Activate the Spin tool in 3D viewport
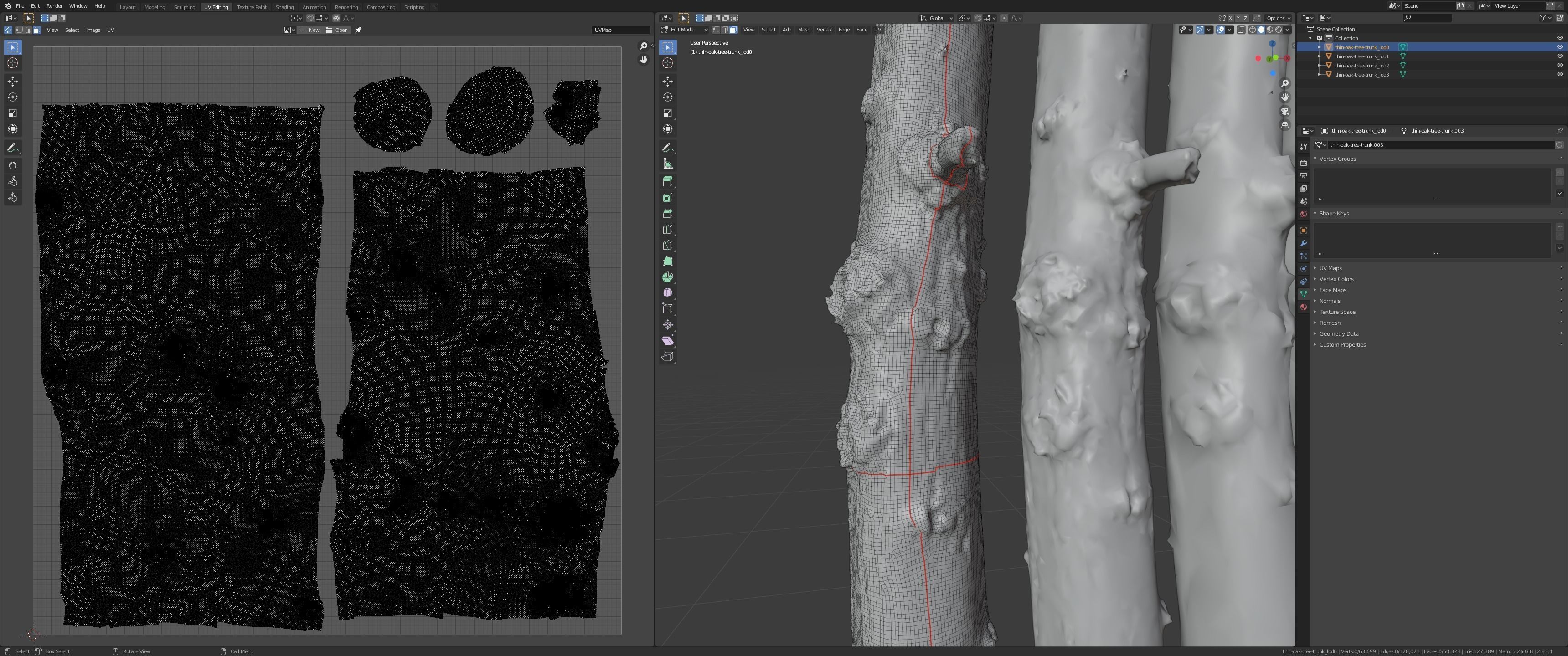 (668, 277)
